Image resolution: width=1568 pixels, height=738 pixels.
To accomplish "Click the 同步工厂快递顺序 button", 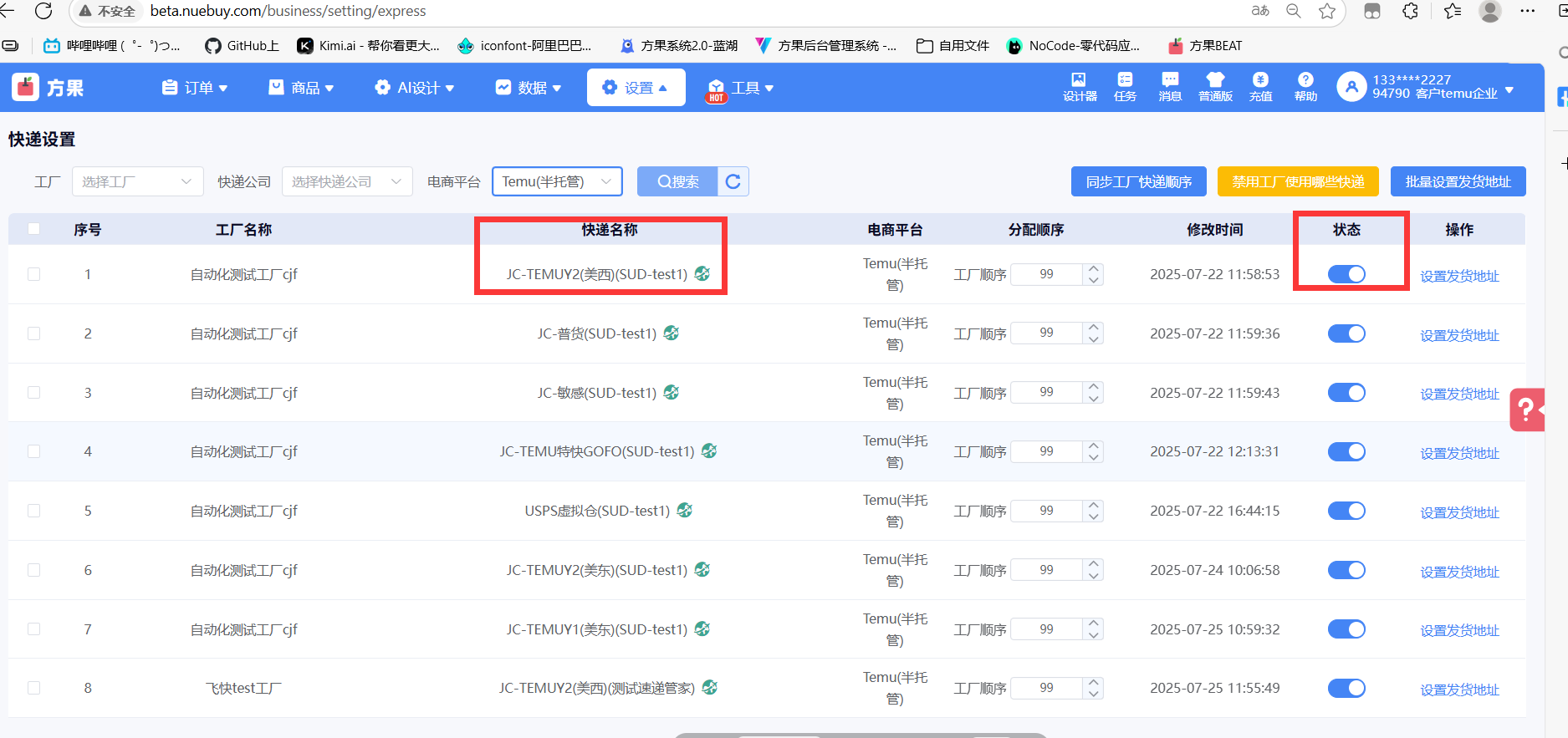I will click(1138, 181).
